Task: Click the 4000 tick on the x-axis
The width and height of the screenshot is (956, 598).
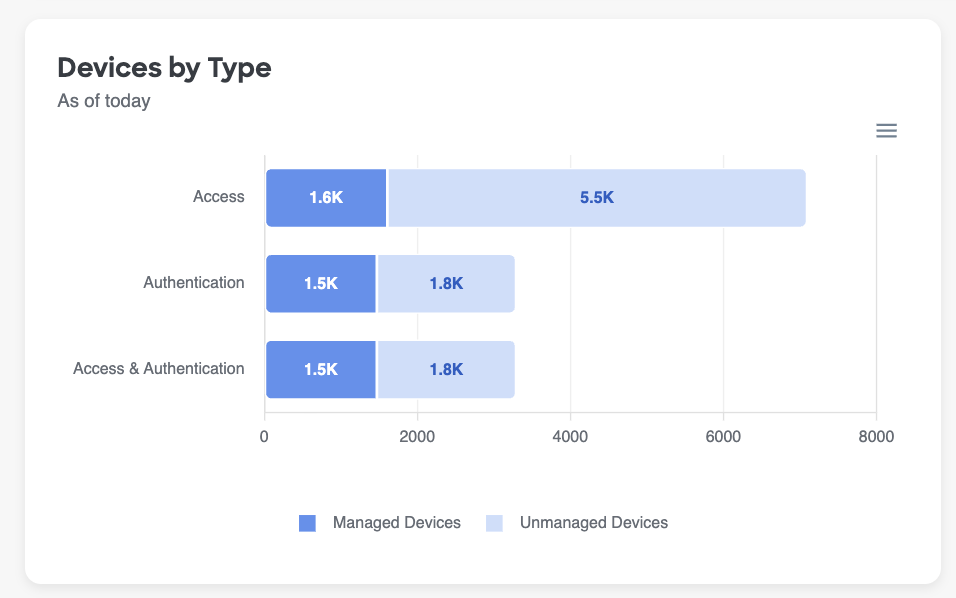Action: tap(570, 437)
